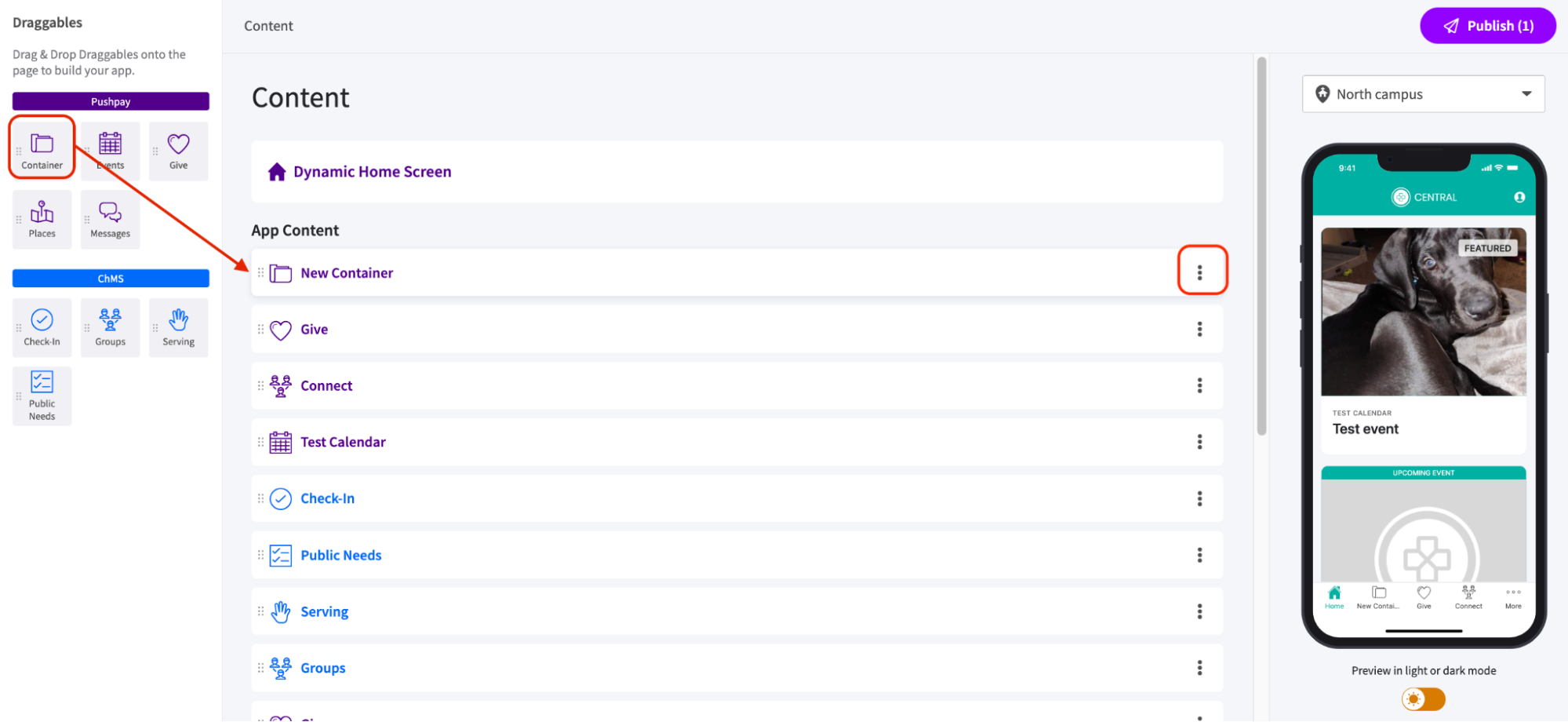Select the Serving hand draggable
1568x722 pixels.
pos(178,326)
